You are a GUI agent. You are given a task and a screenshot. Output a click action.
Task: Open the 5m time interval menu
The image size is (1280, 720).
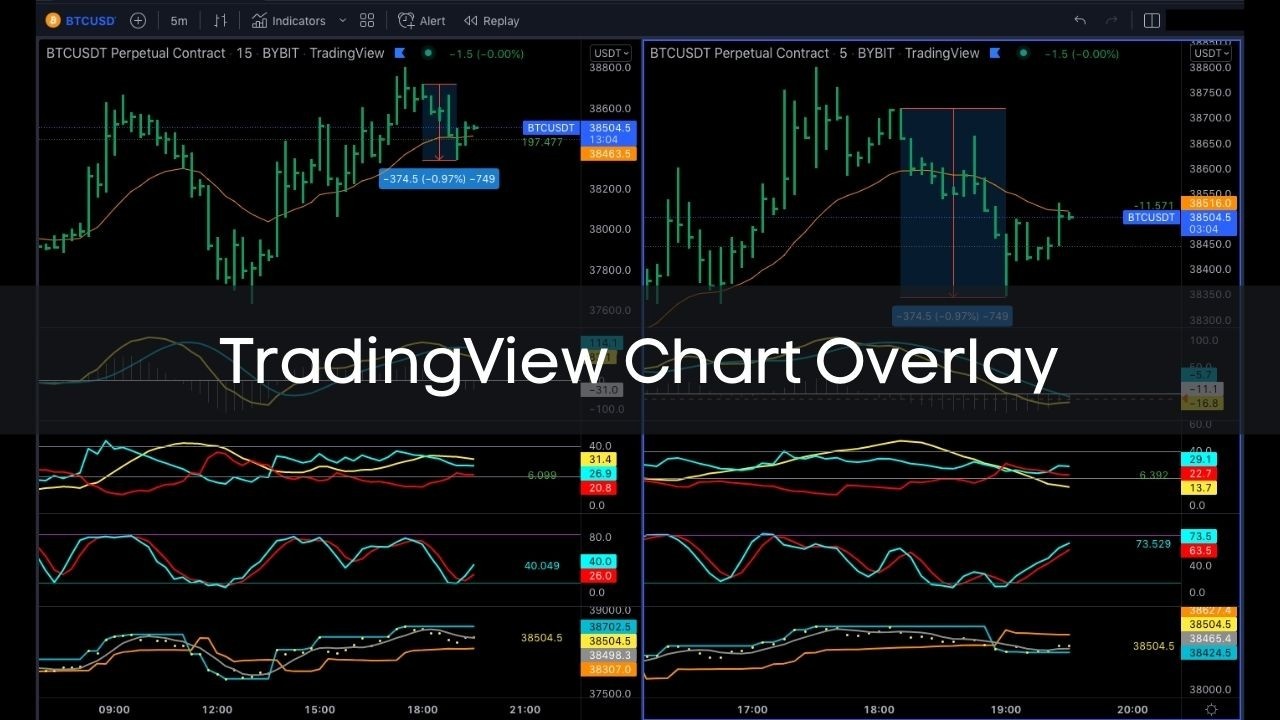click(x=179, y=20)
